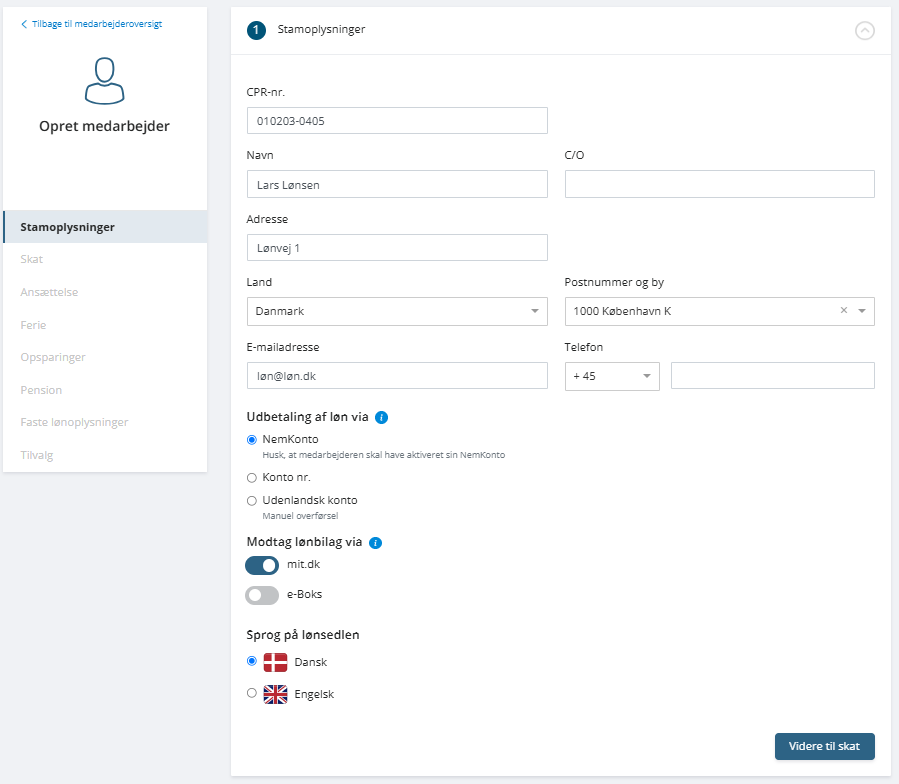Select the Konto nr. radio option
This screenshot has height=784, width=899.
[252, 478]
